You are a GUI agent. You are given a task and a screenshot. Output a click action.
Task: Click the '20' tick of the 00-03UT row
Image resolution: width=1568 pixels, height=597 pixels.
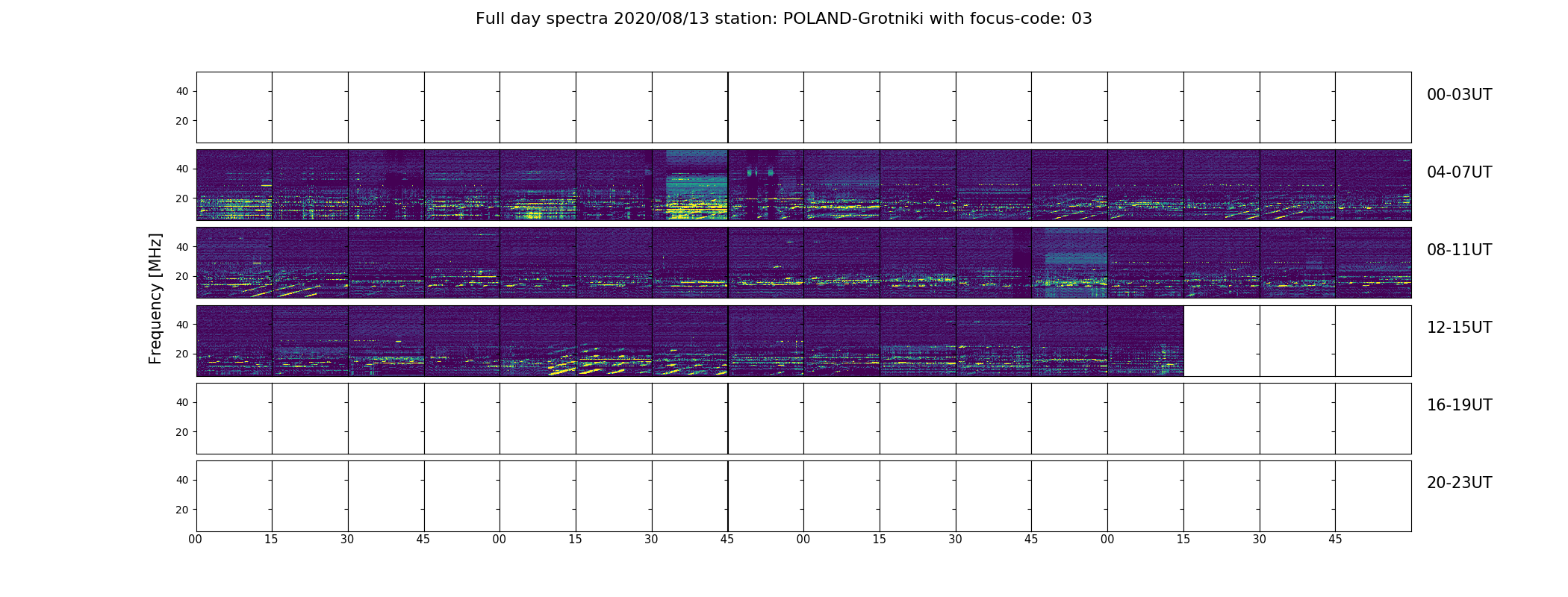[182, 121]
